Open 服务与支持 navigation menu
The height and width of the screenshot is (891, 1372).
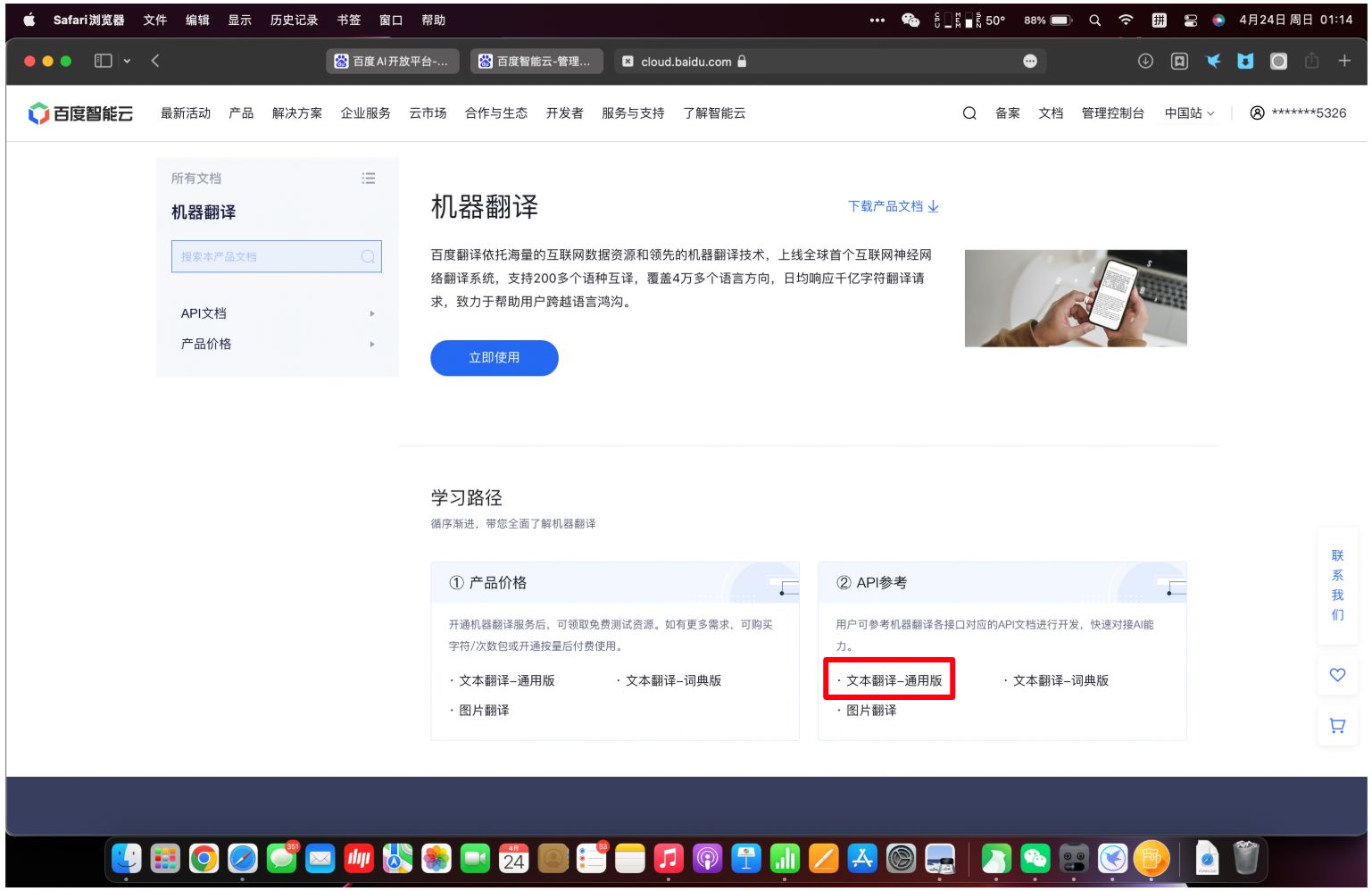(x=633, y=113)
